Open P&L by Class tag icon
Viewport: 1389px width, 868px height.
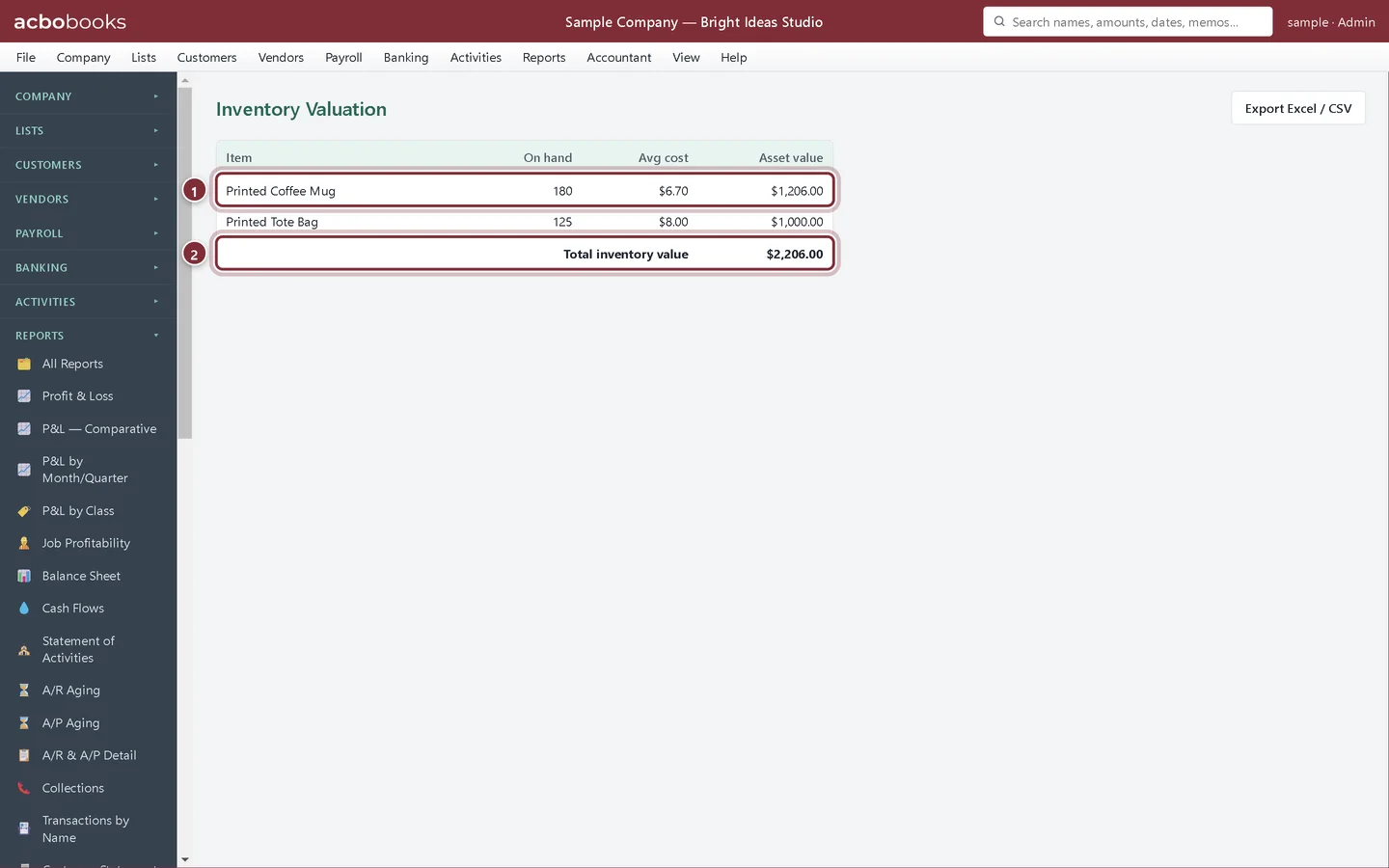(24, 511)
